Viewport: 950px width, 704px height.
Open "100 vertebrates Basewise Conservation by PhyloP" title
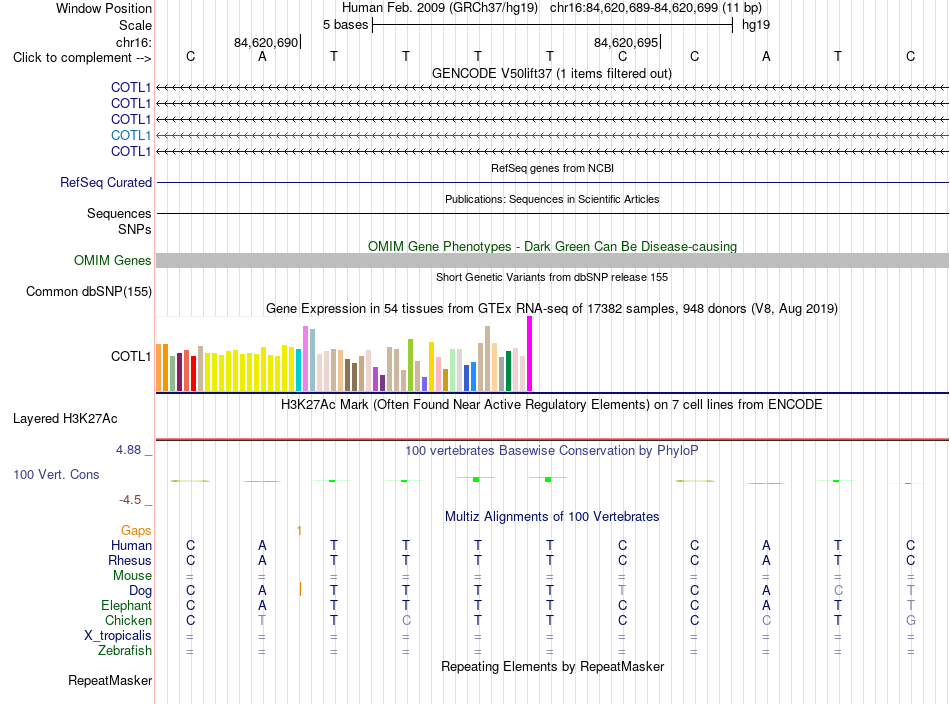tap(552, 451)
